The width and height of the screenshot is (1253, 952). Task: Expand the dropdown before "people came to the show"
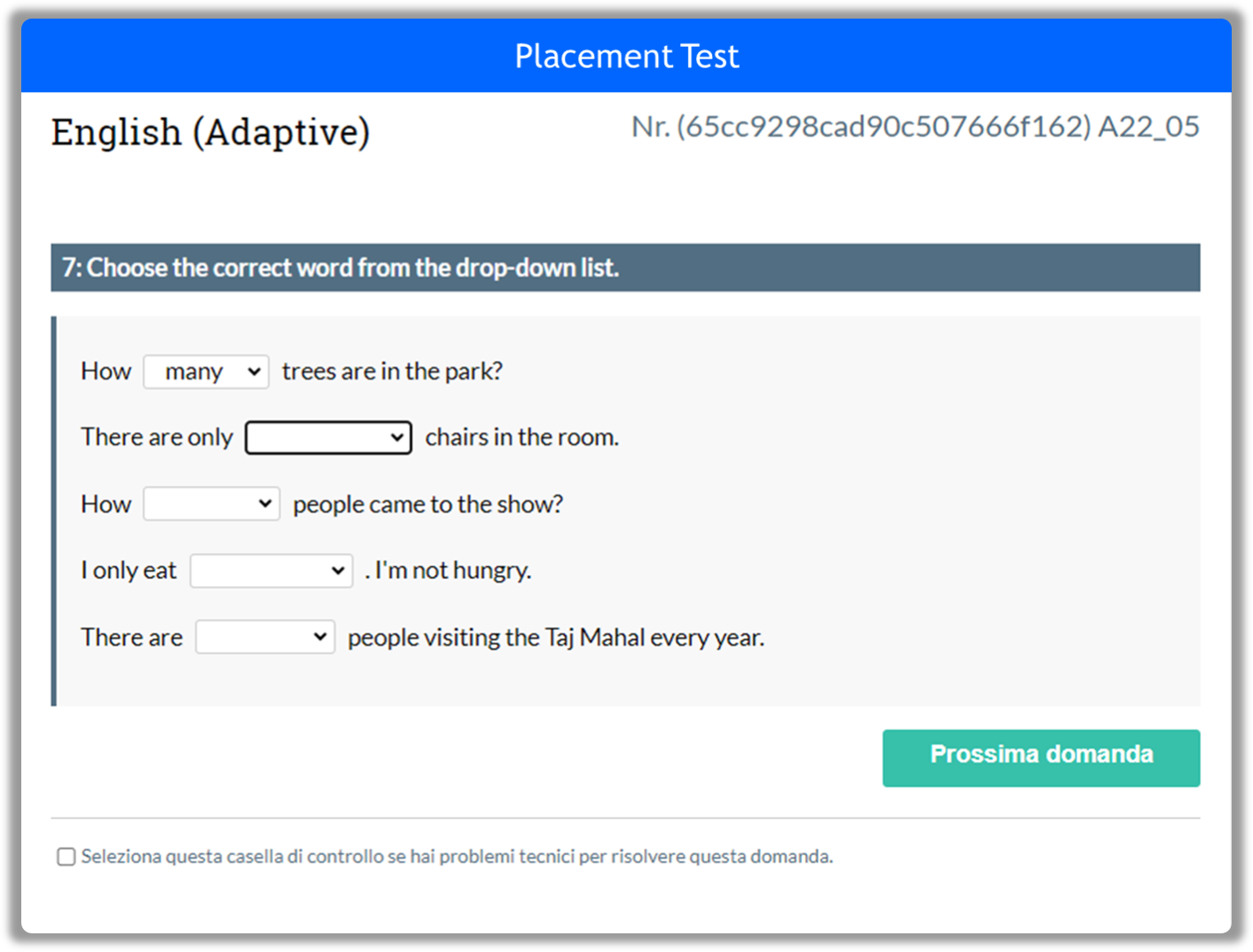(x=211, y=503)
